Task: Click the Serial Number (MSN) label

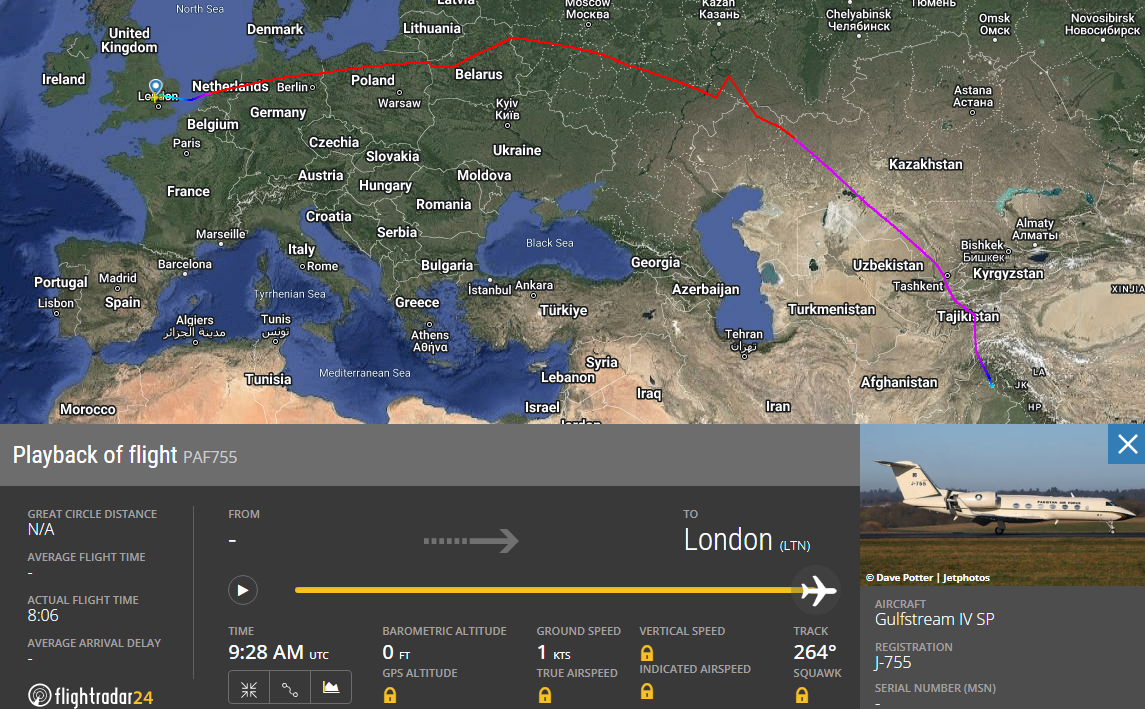Action: (935, 688)
